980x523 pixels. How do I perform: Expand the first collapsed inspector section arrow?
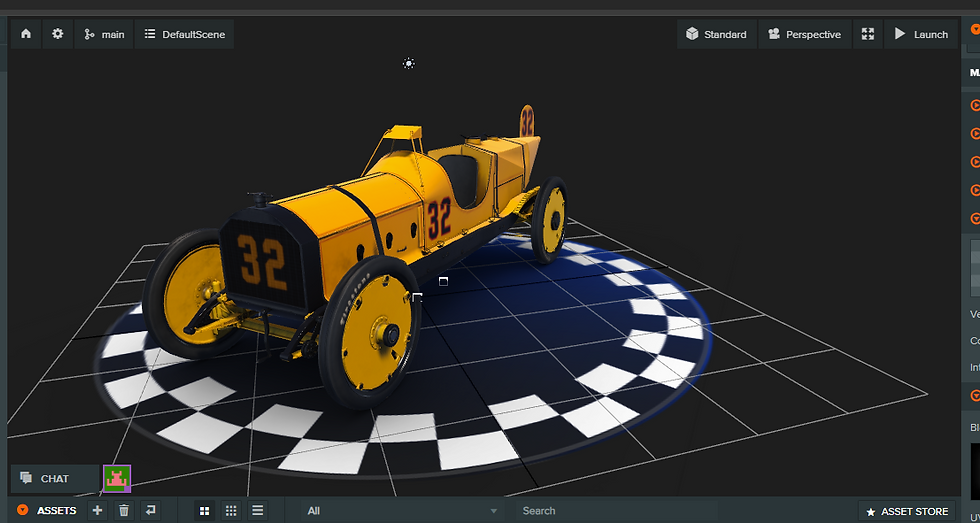pyautogui.click(x=974, y=106)
